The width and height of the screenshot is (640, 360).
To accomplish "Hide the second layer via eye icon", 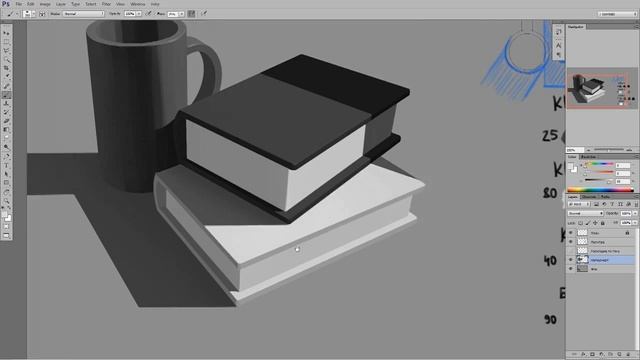I will (x=571, y=242).
